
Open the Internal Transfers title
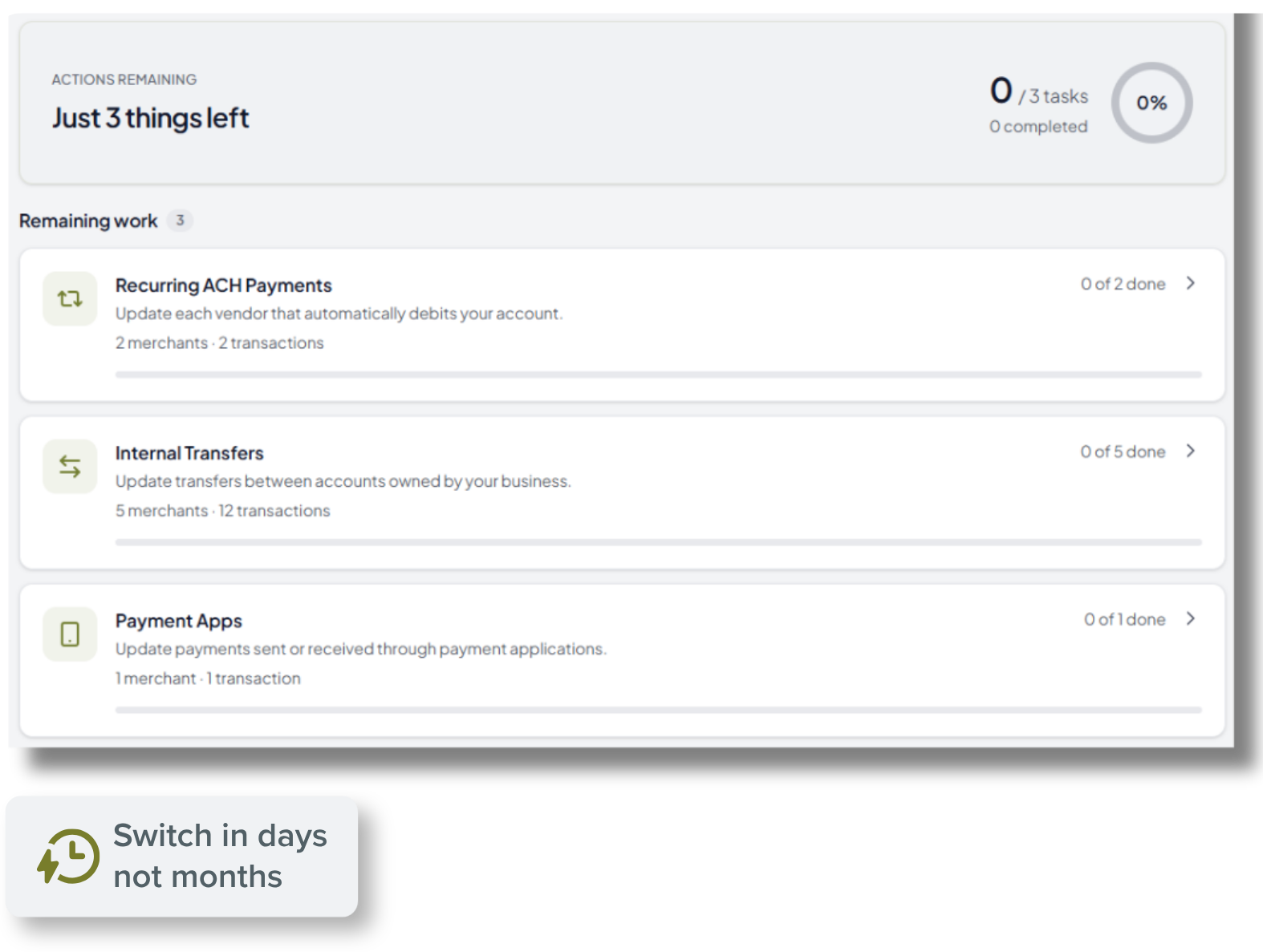(189, 453)
